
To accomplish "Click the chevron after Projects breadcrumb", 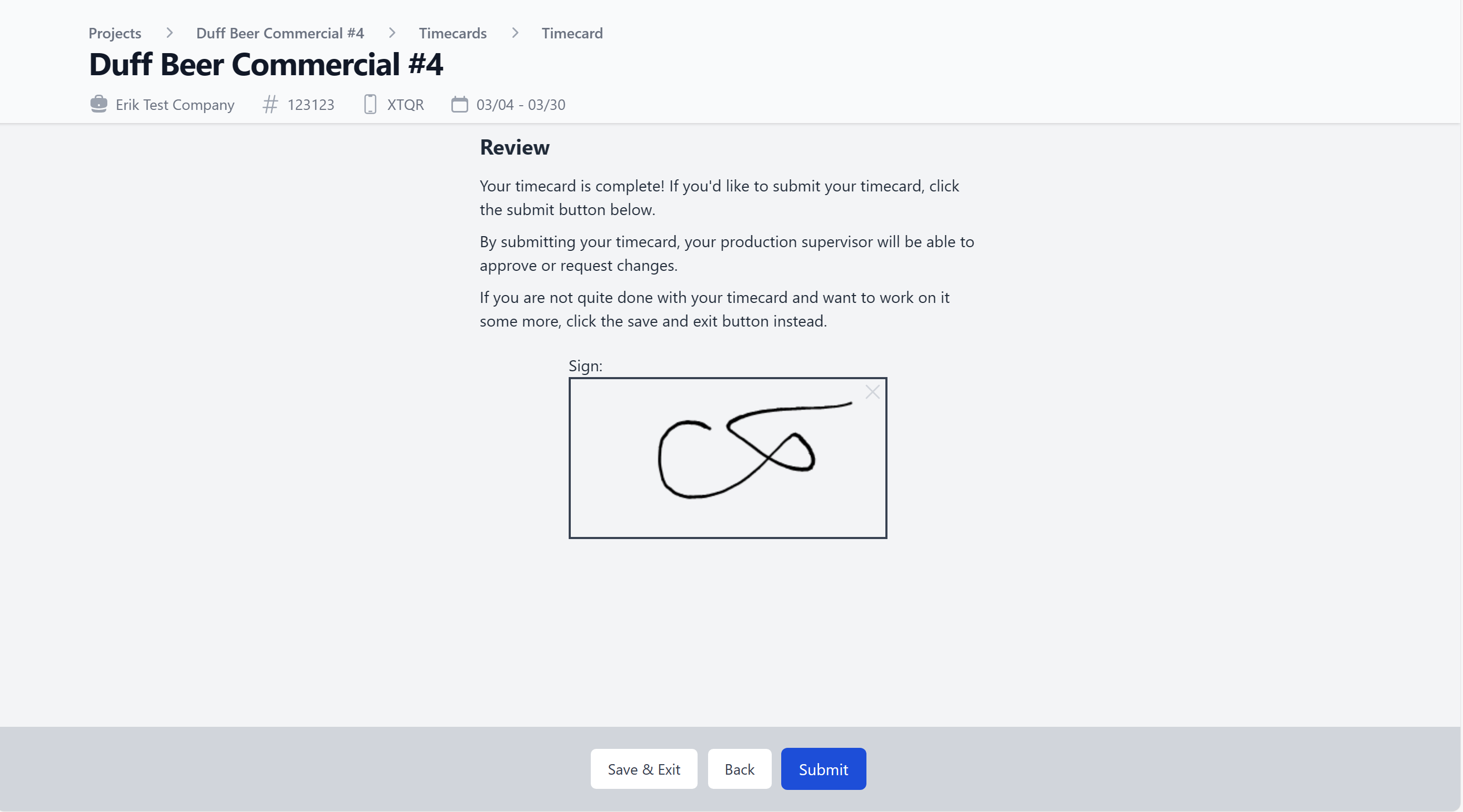I will coord(169,33).
